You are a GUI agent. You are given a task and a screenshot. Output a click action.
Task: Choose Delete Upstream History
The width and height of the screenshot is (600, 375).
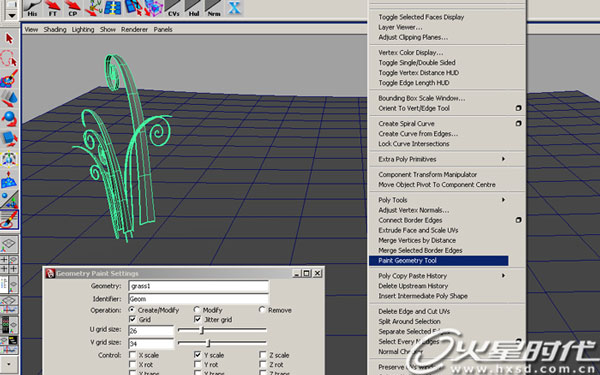click(413, 286)
